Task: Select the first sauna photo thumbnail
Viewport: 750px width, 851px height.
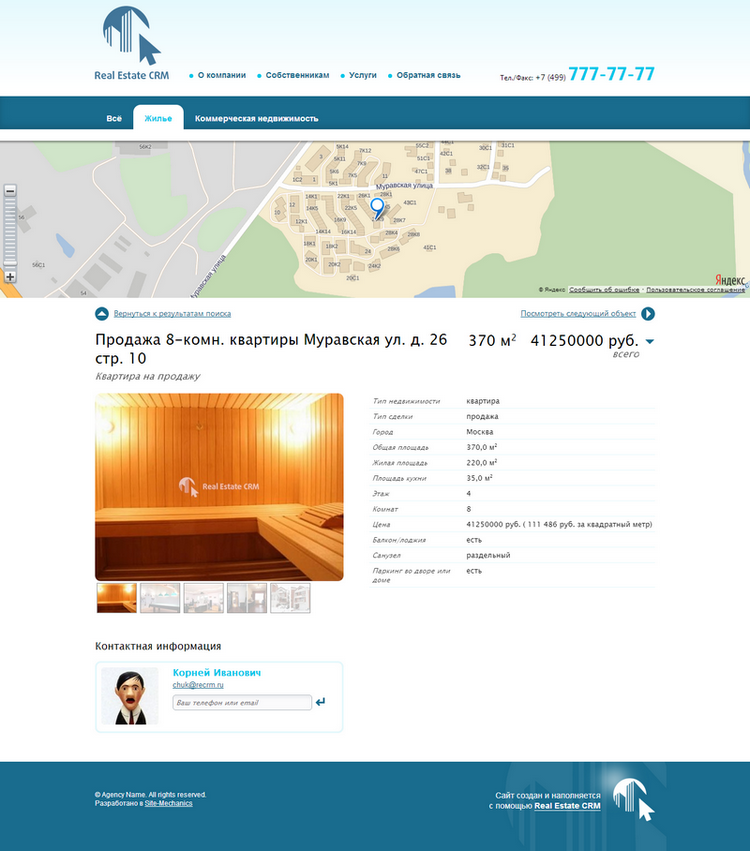Action: (x=117, y=598)
